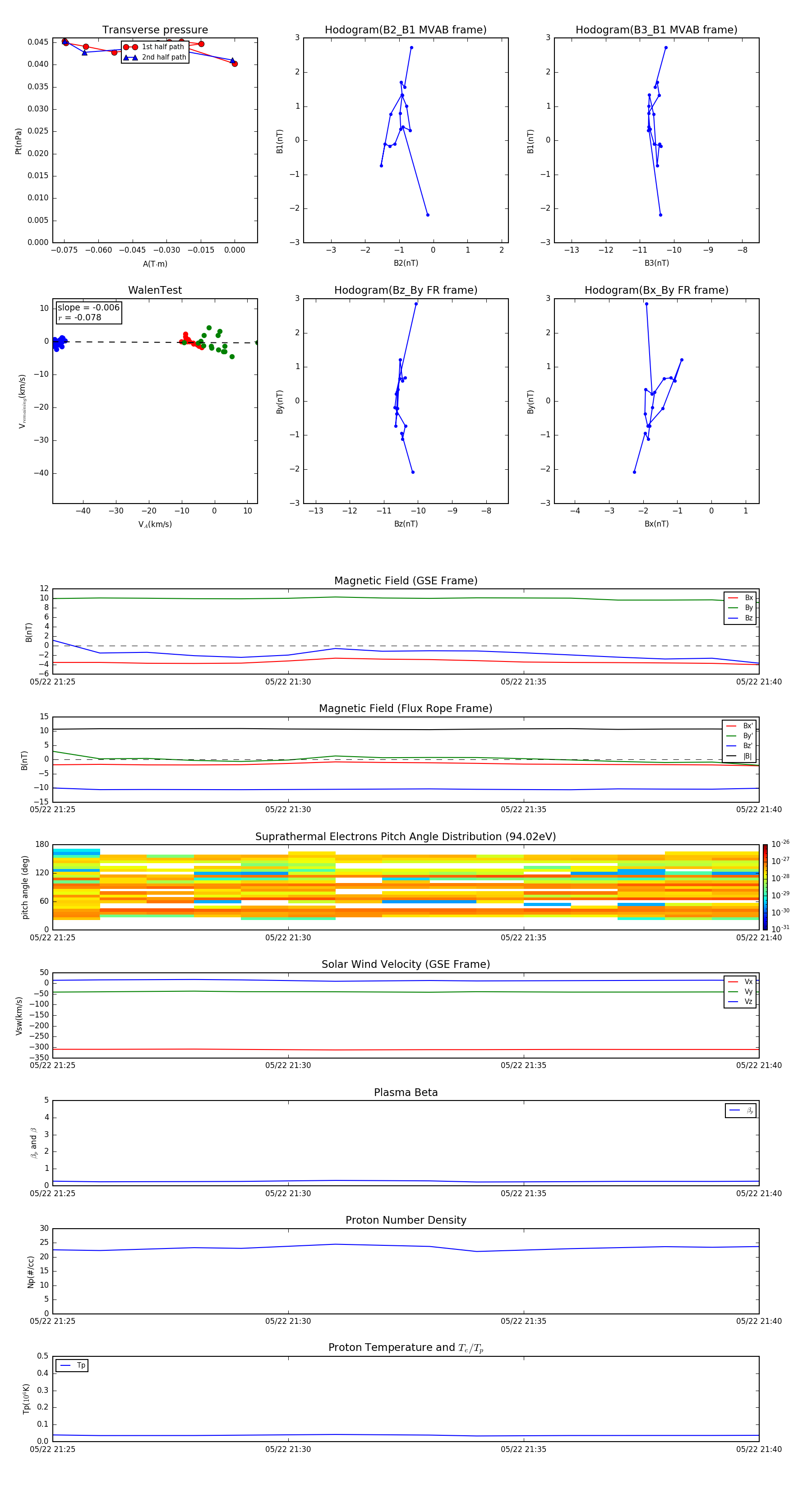Click the '2nd half path' legend entry
The image size is (812, 1489).
coord(155,57)
